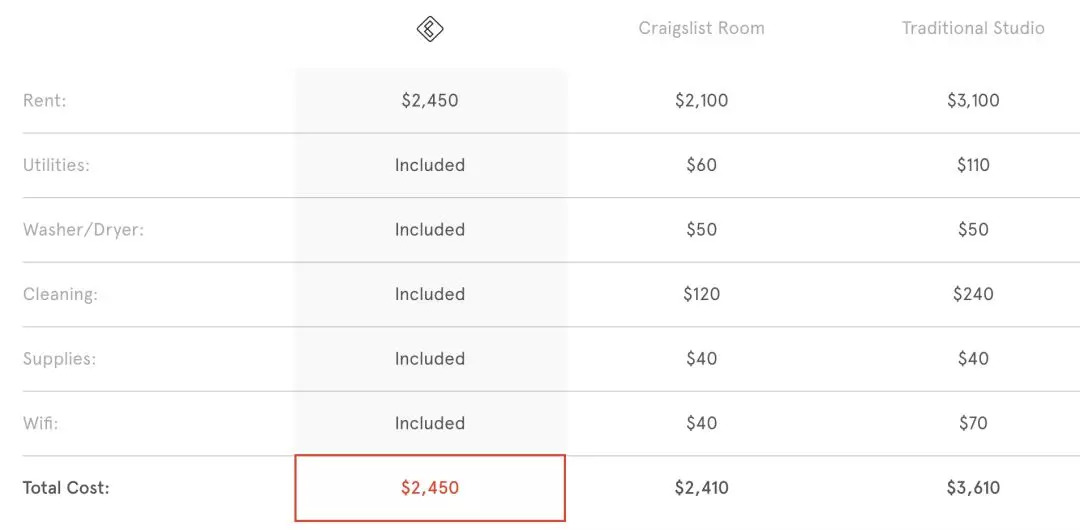Click Craigslist Room total $2,410
1080x530 pixels.
point(701,488)
